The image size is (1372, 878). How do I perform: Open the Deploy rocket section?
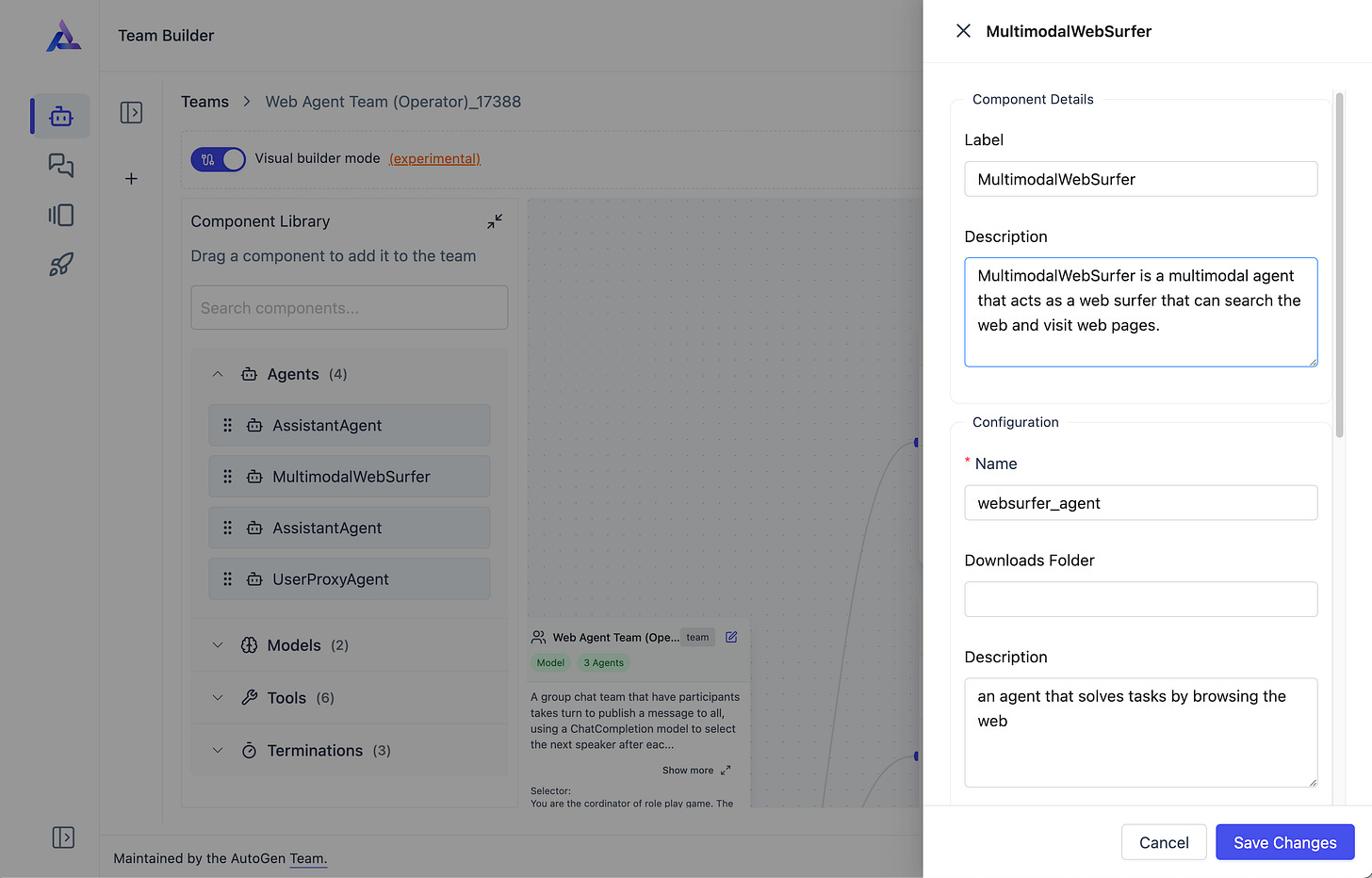point(60,264)
